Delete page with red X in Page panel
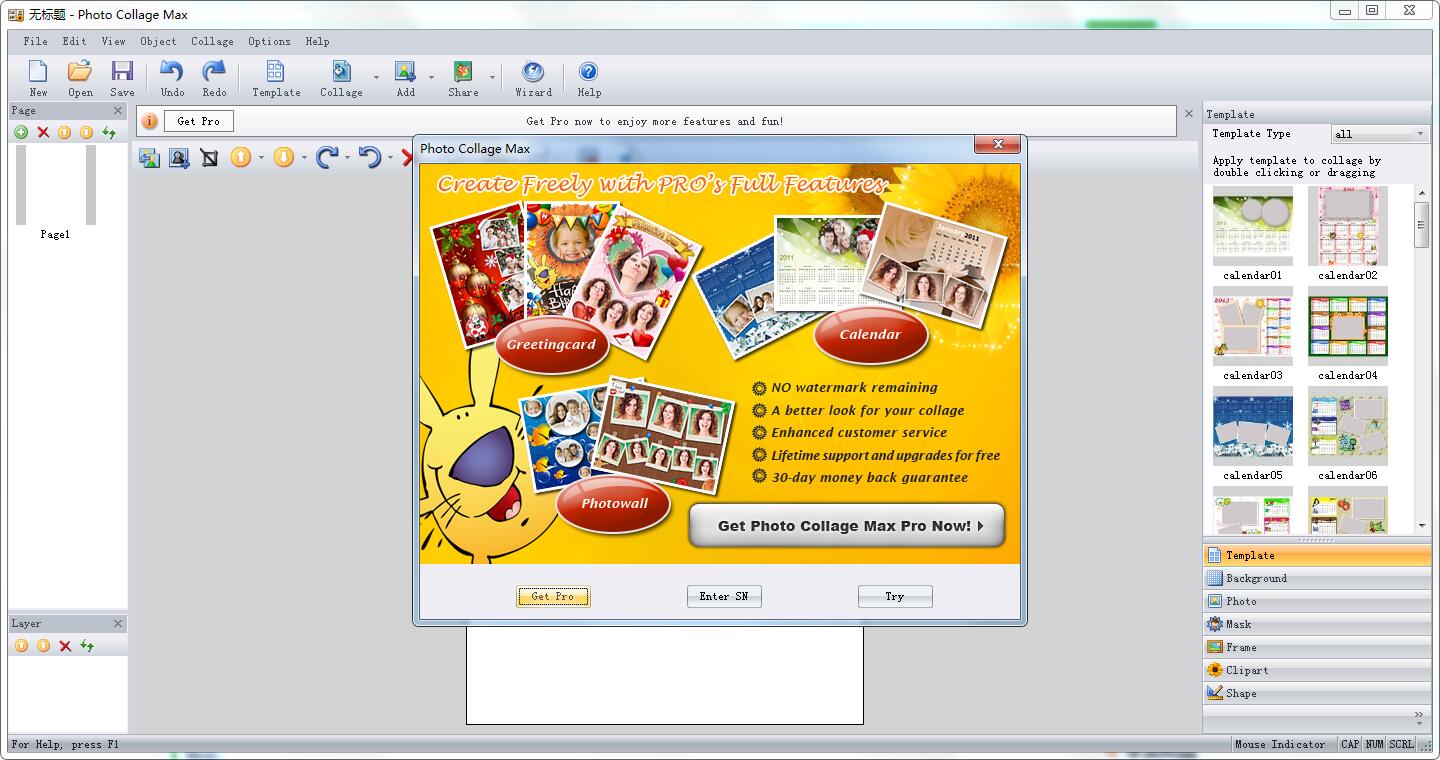 point(43,132)
